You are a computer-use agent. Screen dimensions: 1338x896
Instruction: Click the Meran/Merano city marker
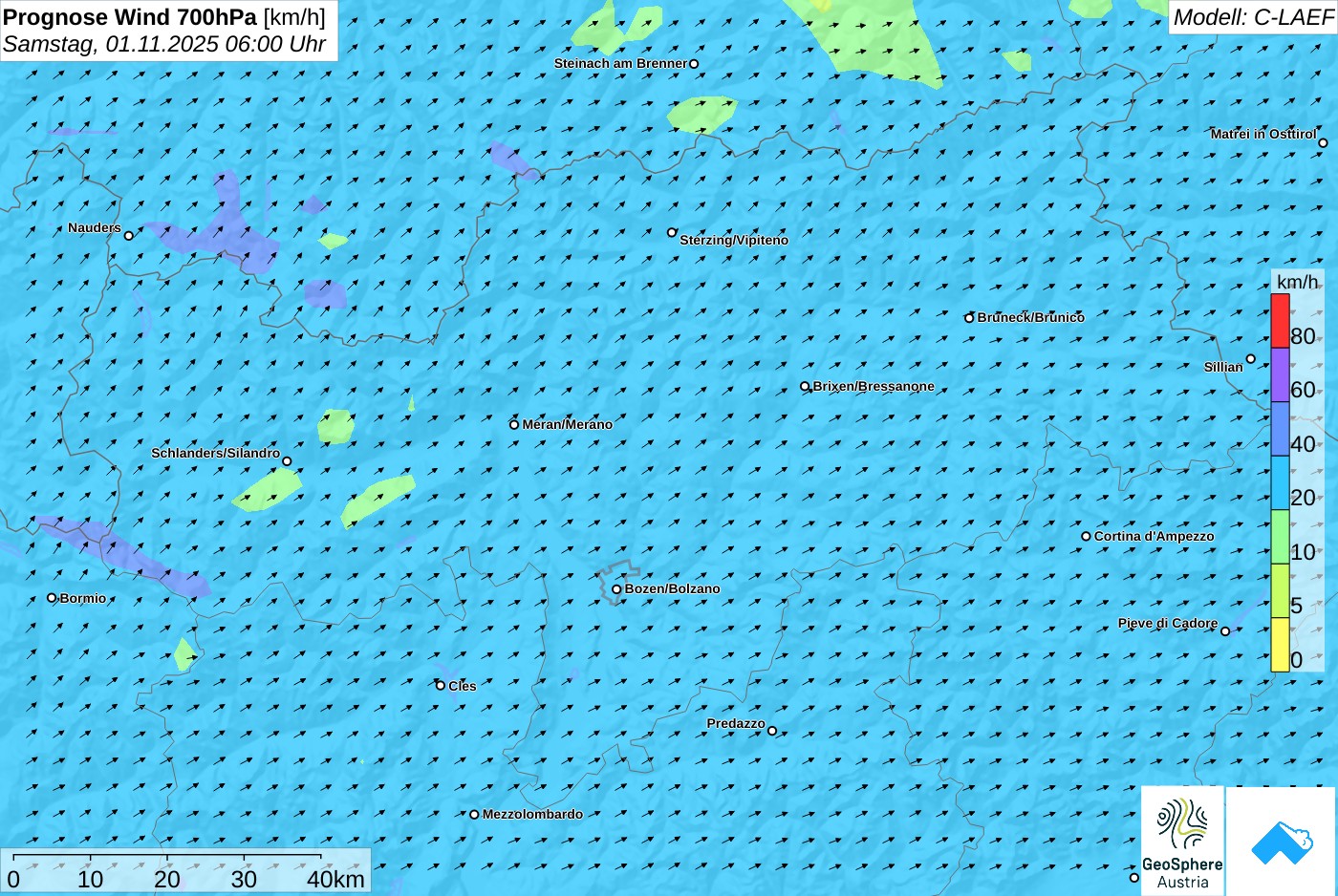tap(514, 424)
